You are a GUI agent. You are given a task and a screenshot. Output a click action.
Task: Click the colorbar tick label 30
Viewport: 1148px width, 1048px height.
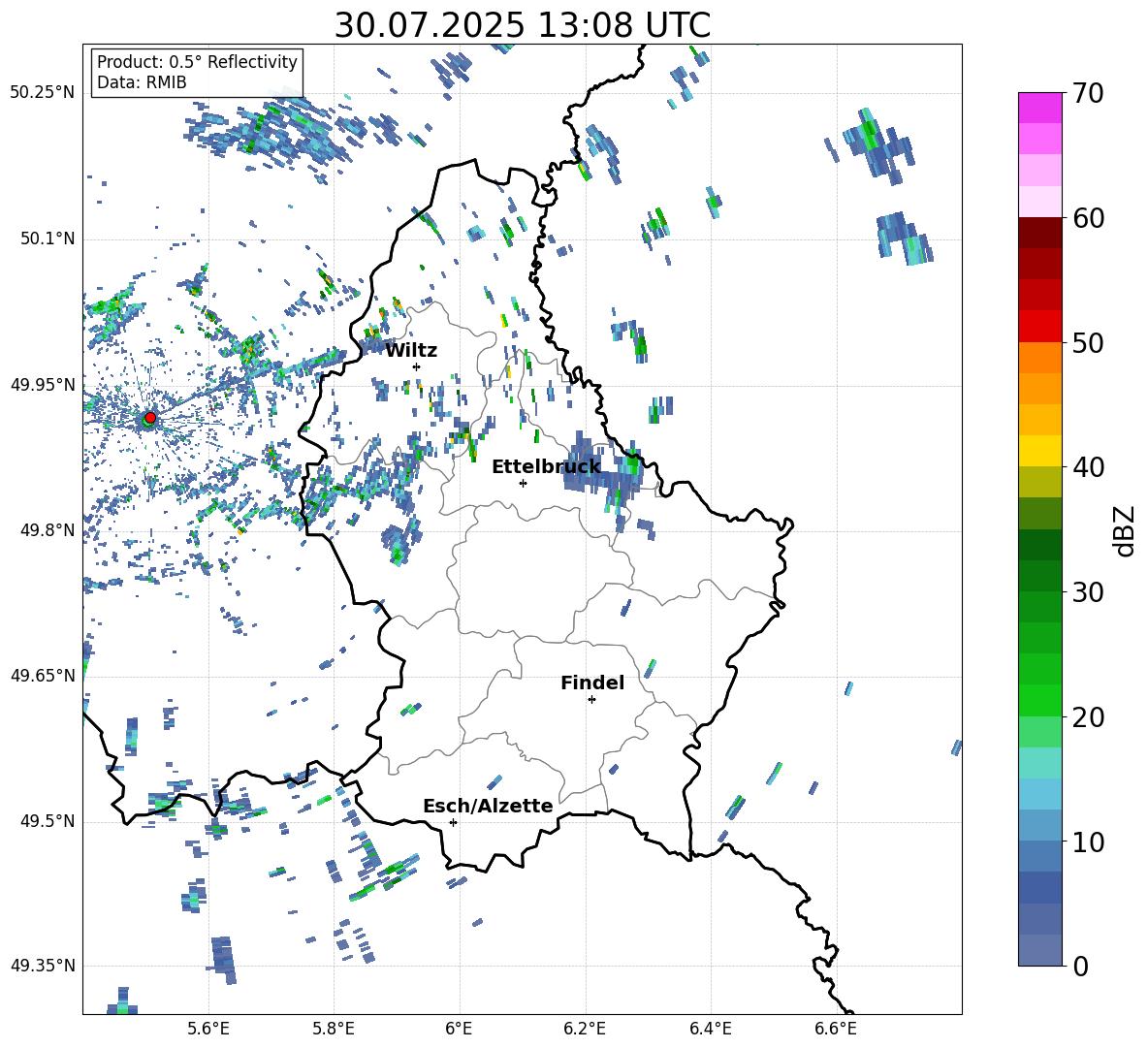1088,592
